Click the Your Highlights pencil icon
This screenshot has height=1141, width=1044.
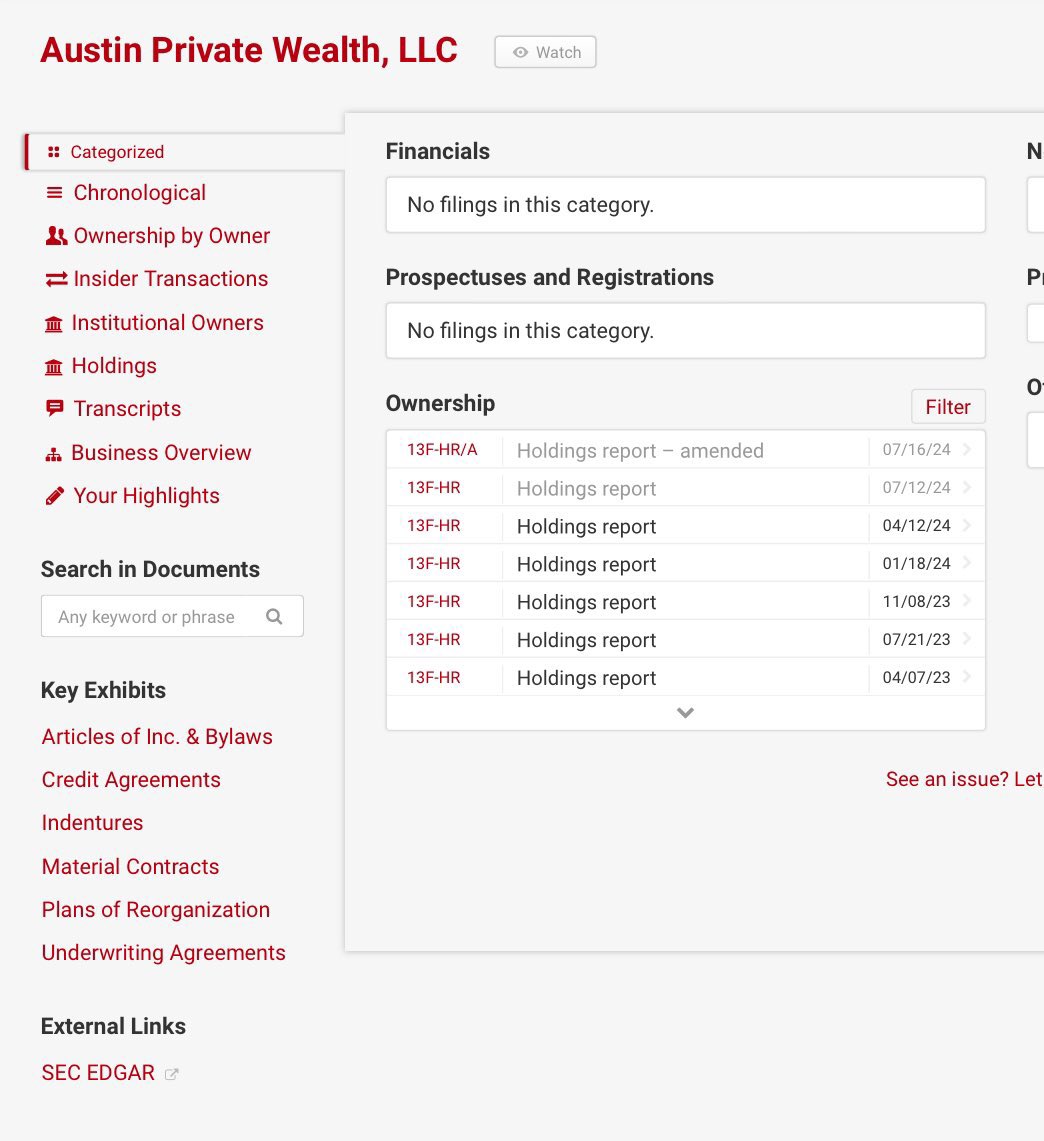pos(55,496)
